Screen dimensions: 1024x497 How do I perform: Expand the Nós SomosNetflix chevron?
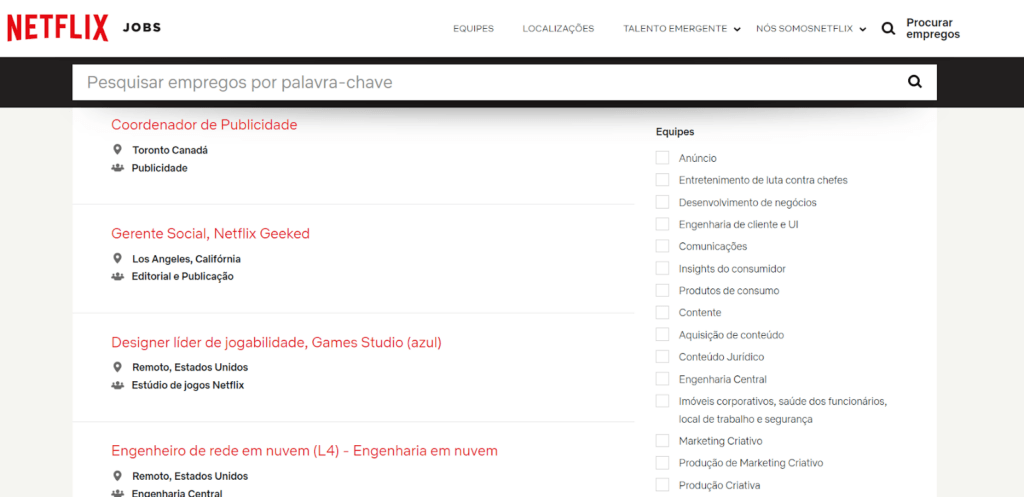pyautogui.click(x=863, y=29)
